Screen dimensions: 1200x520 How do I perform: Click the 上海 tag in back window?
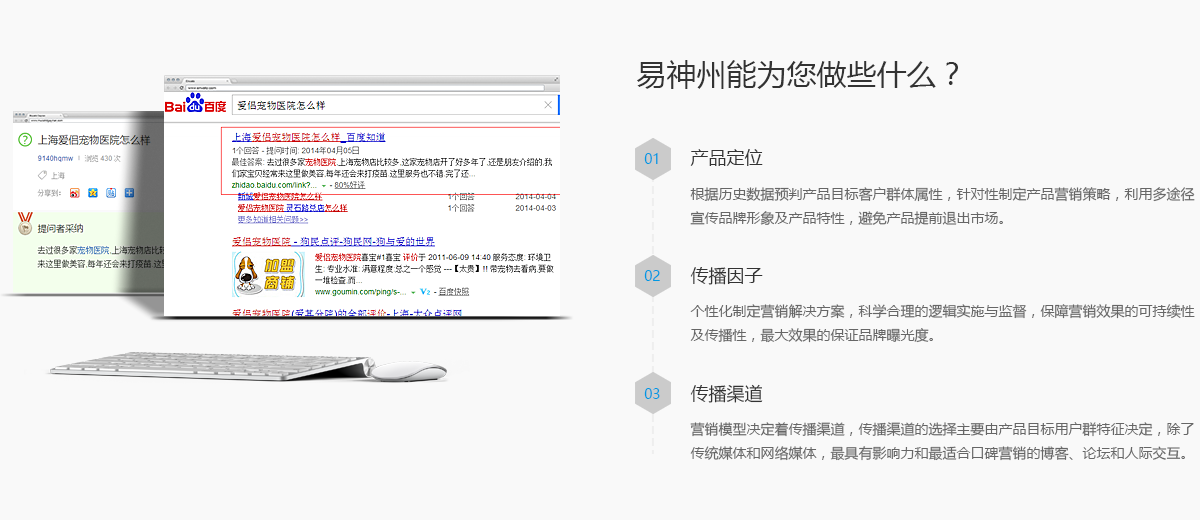click(x=58, y=175)
